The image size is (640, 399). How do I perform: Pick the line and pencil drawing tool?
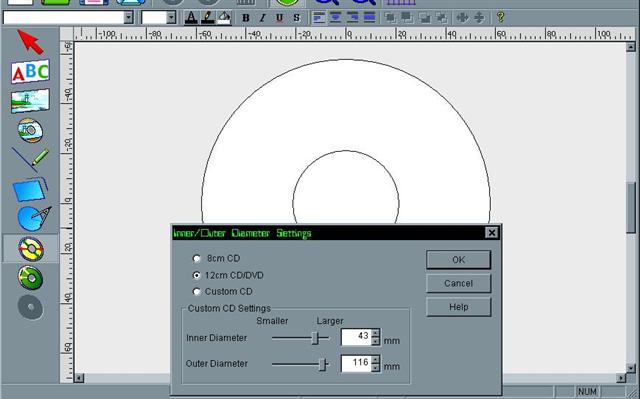pyautogui.click(x=30, y=160)
